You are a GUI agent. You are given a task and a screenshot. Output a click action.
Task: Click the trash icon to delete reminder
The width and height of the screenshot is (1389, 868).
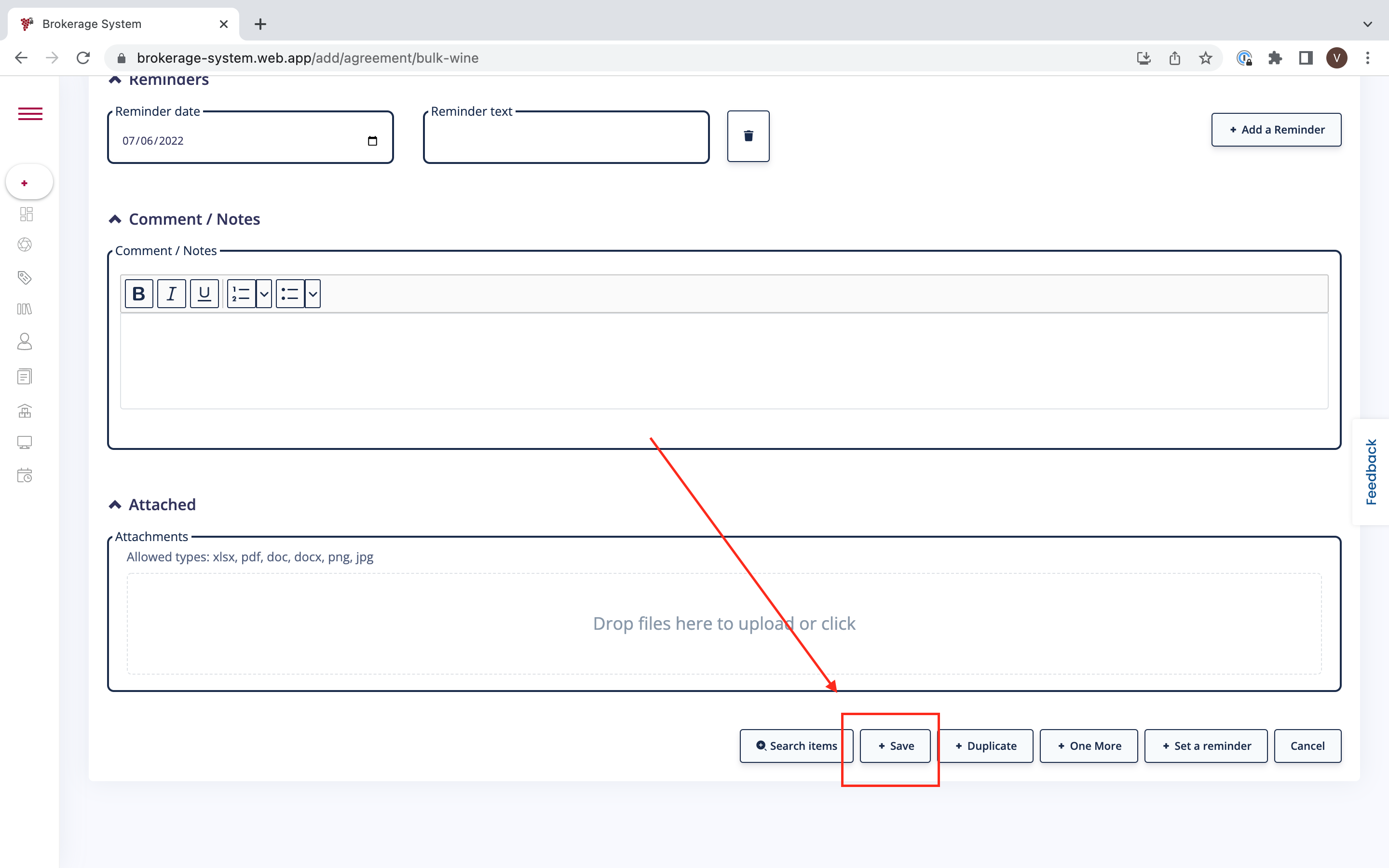(748, 136)
